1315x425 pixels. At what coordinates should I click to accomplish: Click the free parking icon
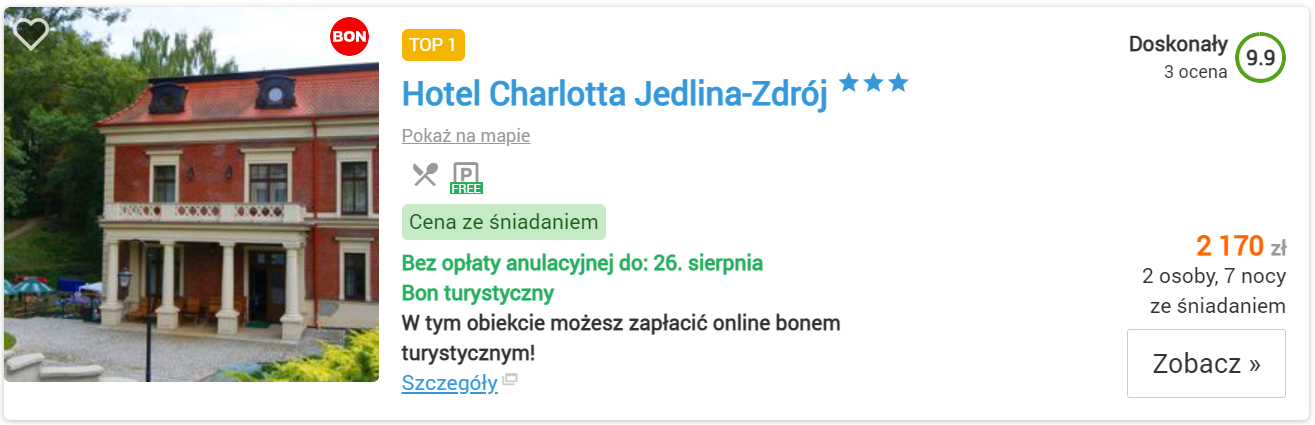coord(467,177)
